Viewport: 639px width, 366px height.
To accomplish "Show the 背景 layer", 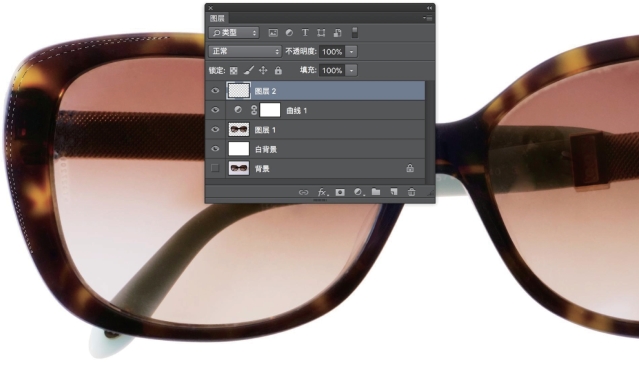I will [x=215, y=168].
